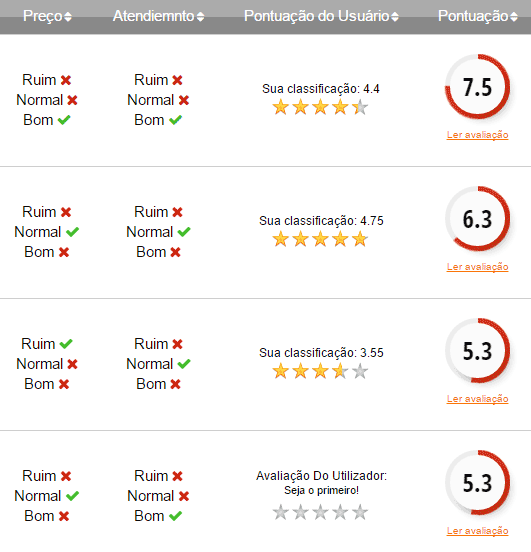
Task: Click the green check next to Bom in first Preço row
Action: [x=64, y=120]
